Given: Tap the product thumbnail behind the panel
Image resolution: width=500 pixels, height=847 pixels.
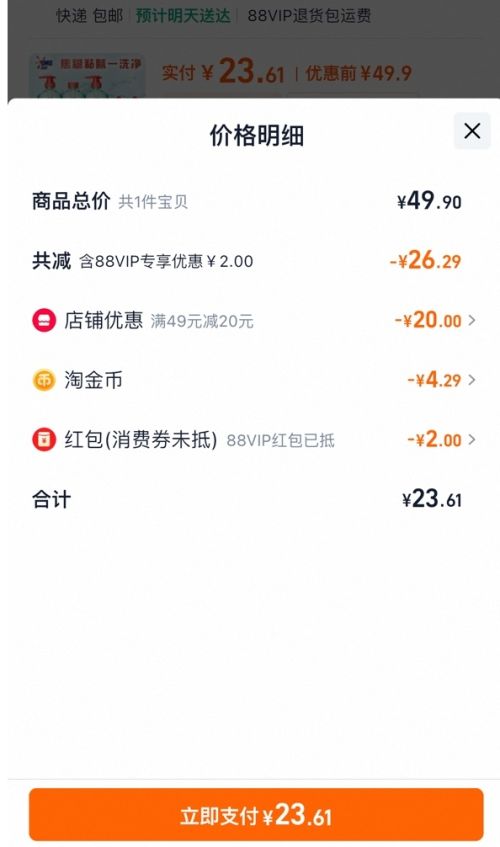Looking at the screenshot, I should (86, 77).
